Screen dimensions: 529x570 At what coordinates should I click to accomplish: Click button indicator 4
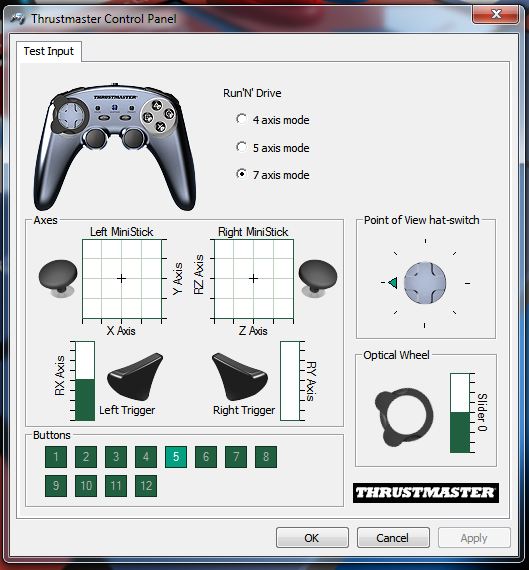pyautogui.click(x=146, y=457)
